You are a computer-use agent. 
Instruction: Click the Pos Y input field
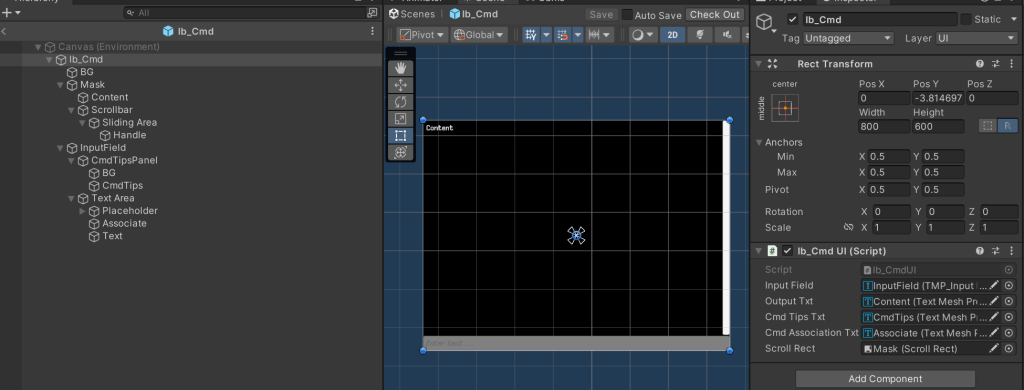tap(938, 99)
